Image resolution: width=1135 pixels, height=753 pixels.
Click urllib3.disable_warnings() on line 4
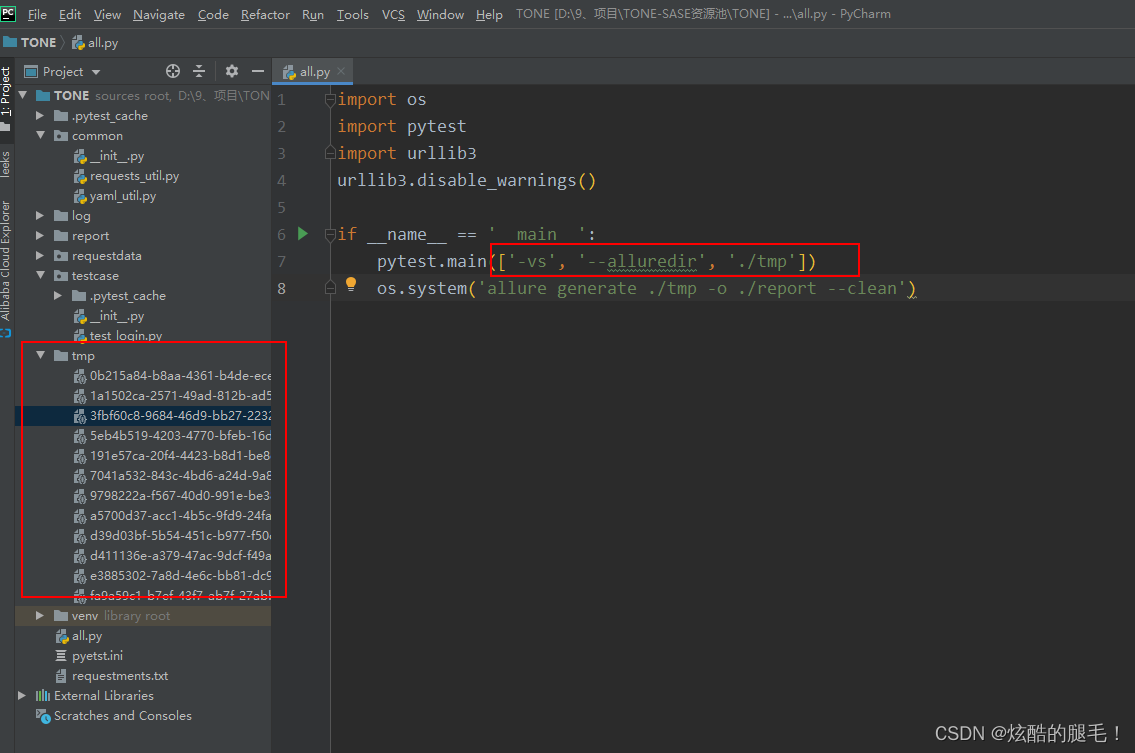(466, 180)
